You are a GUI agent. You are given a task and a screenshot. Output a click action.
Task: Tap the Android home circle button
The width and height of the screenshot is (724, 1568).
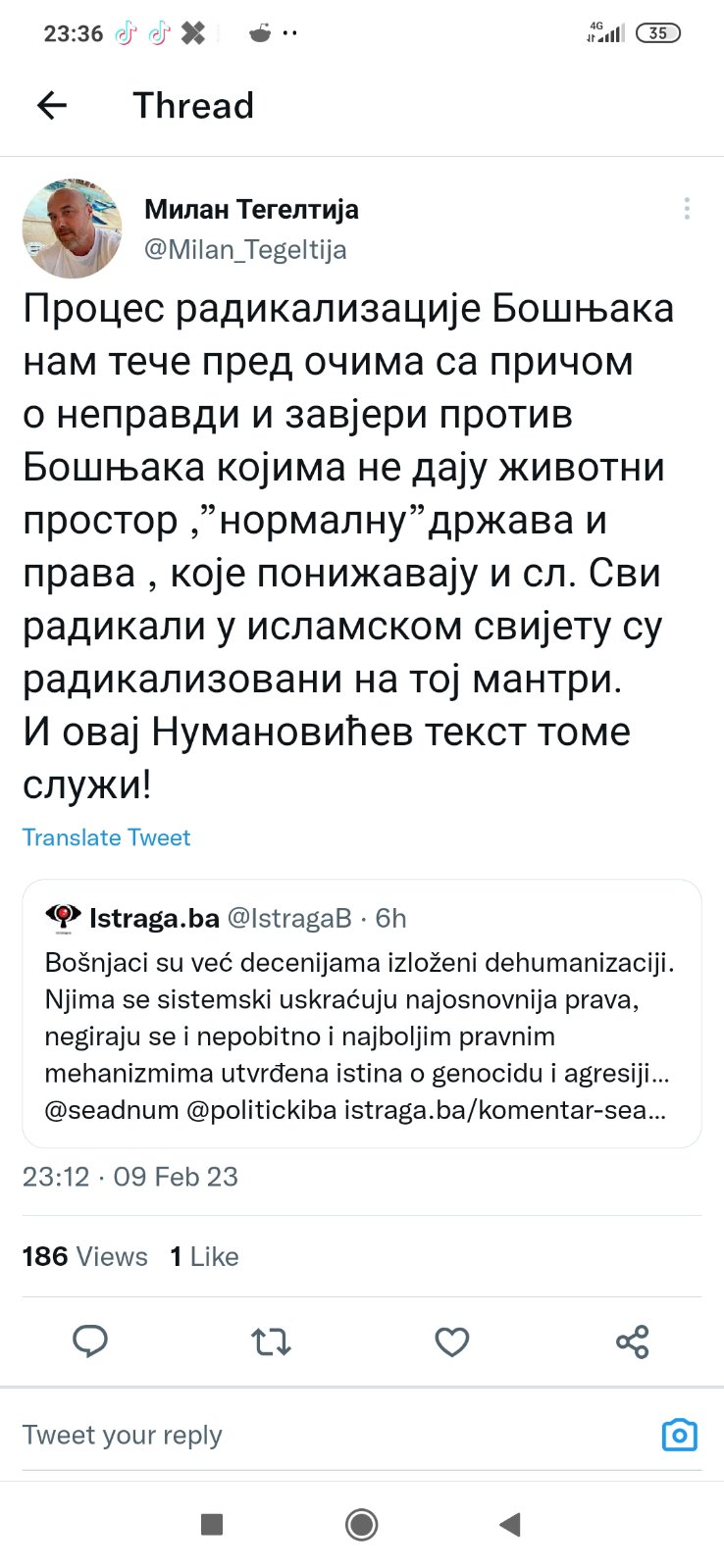pos(362,1524)
